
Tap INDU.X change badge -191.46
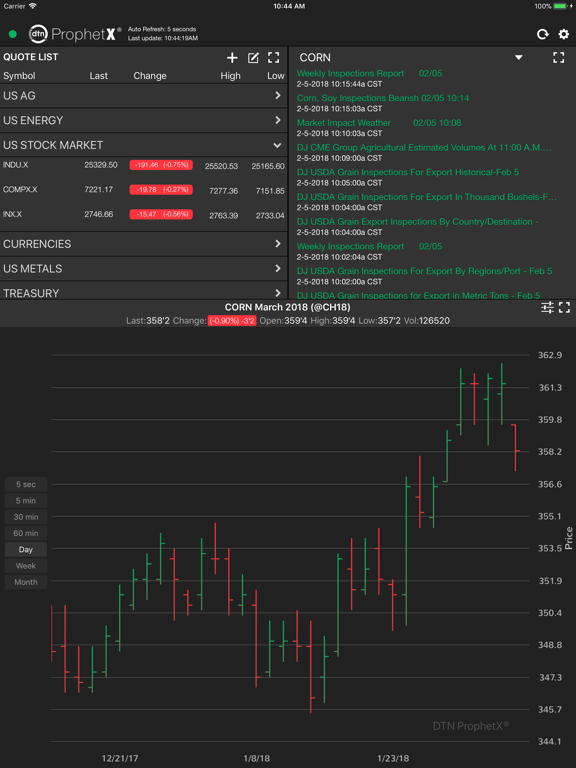point(161,165)
